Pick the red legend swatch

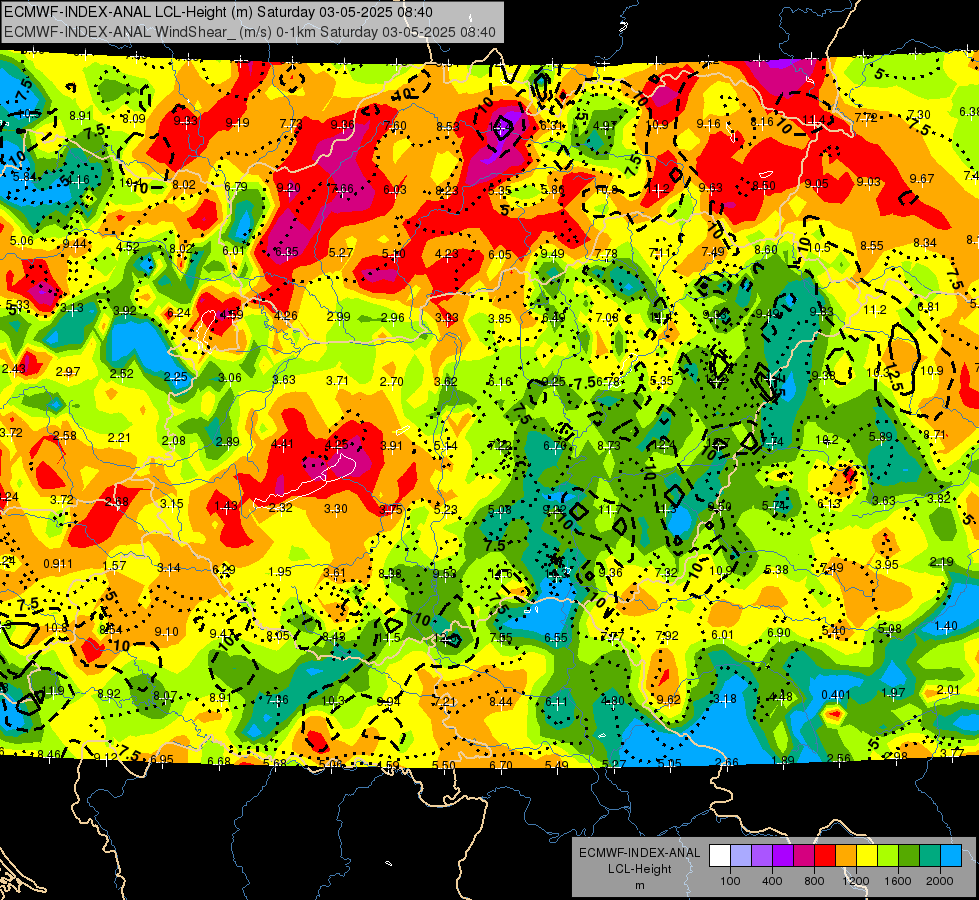pos(825,856)
